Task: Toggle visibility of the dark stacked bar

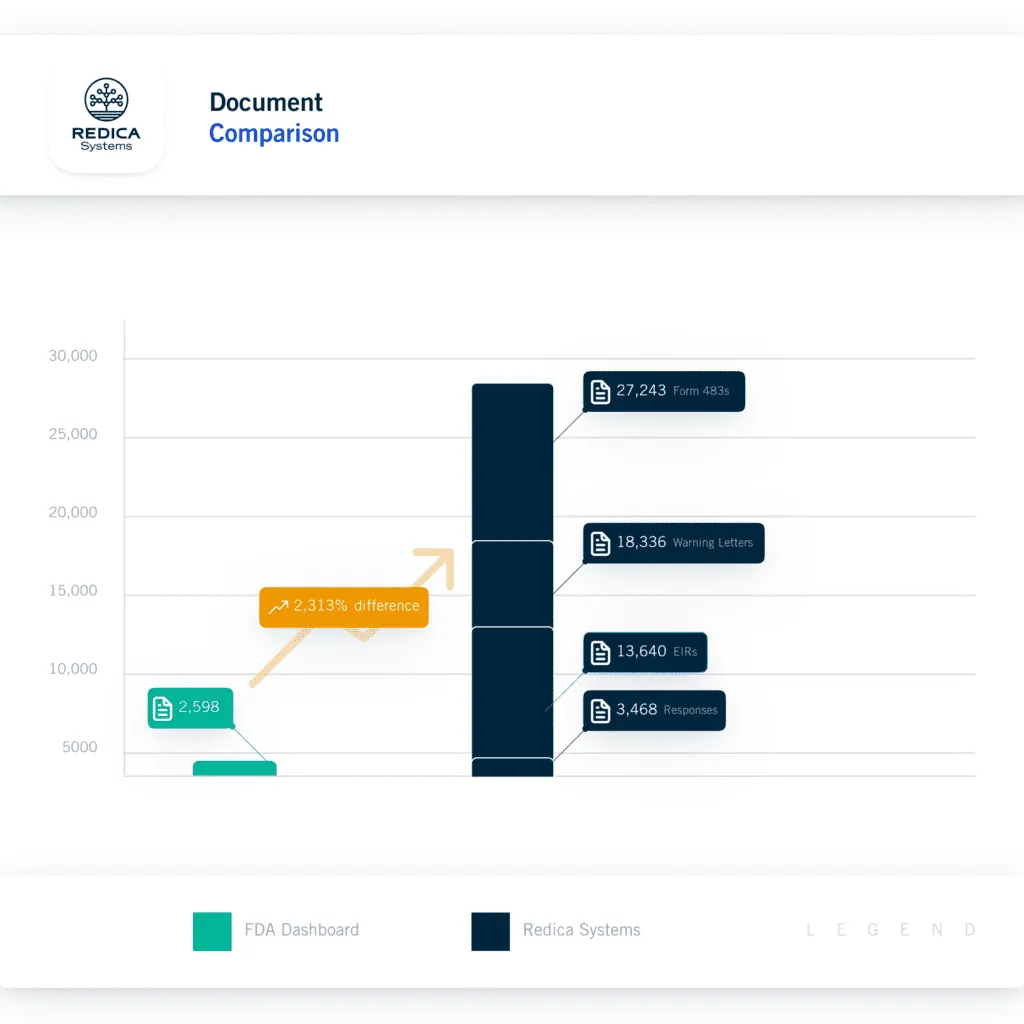Action: coord(512,580)
